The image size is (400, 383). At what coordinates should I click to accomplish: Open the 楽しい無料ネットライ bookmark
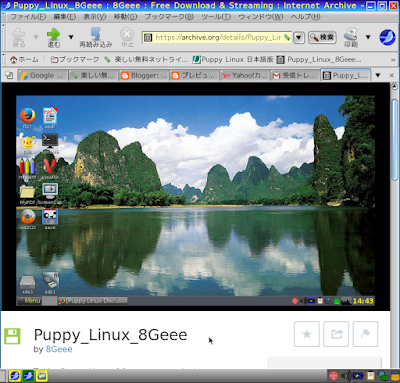click(146, 60)
